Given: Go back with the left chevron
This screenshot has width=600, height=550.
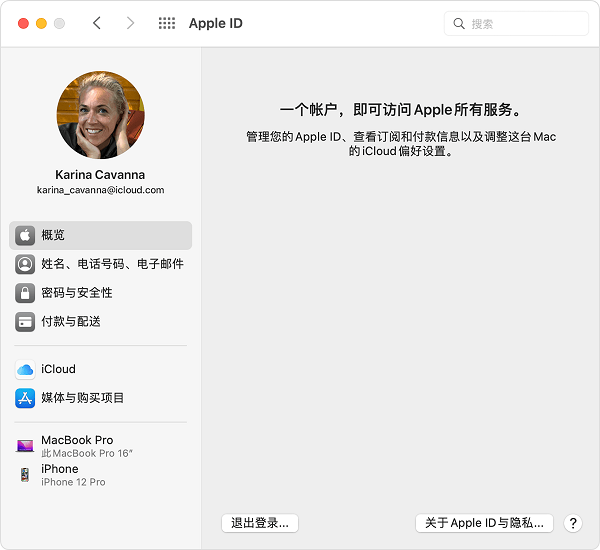Looking at the screenshot, I should click(97, 23).
